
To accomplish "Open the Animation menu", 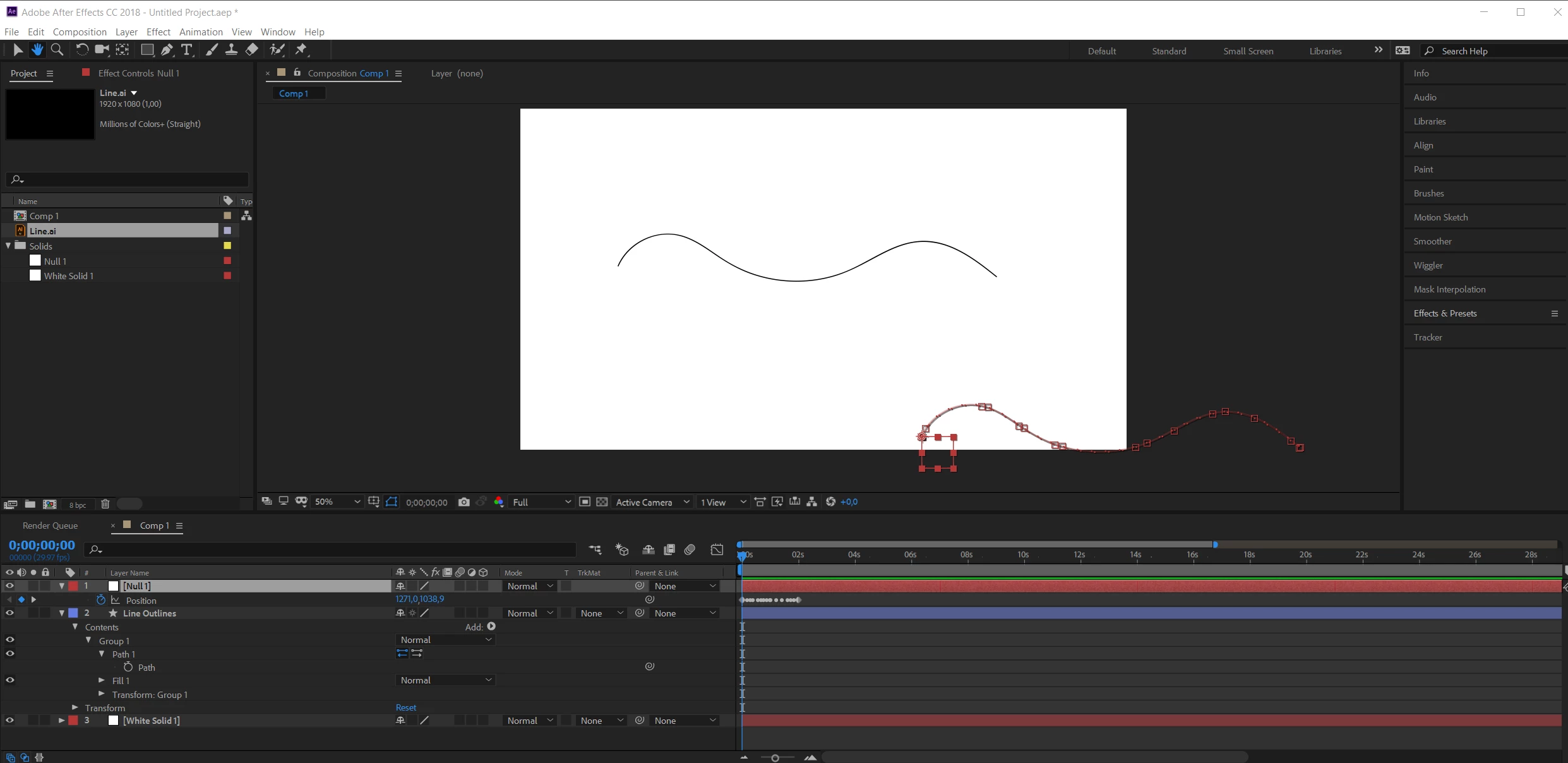I will [201, 32].
